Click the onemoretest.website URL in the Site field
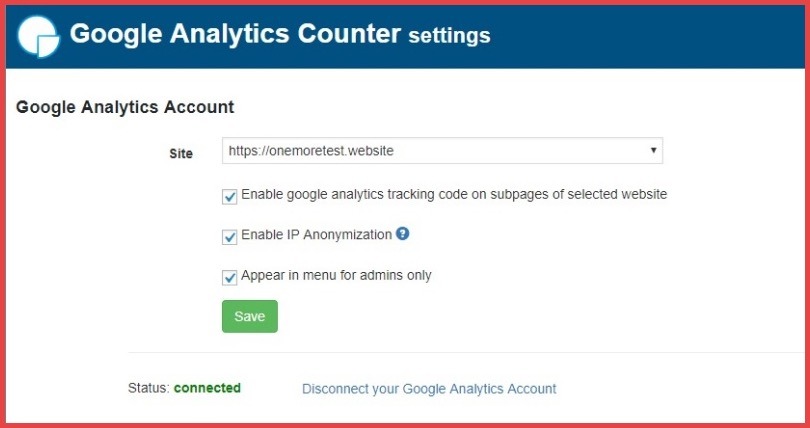The image size is (810, 428). pos(311,151)
